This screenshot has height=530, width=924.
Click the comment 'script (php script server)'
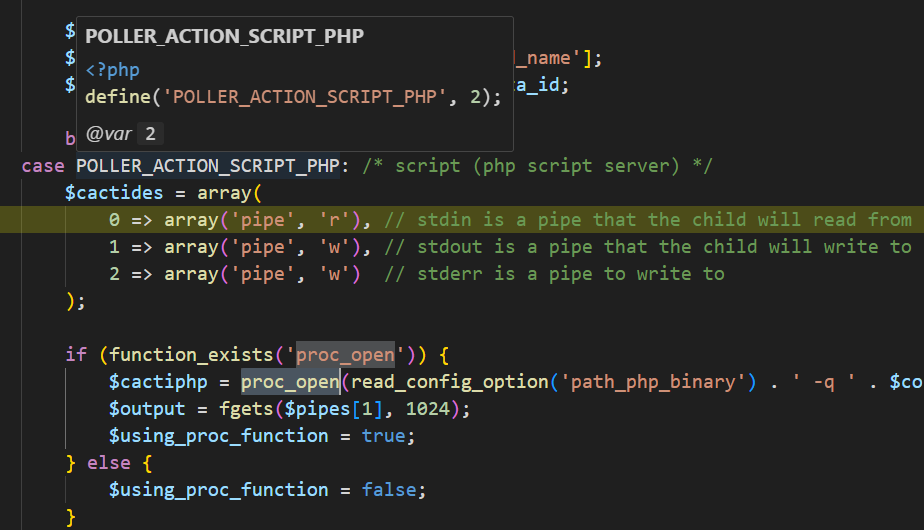point(537,166)
